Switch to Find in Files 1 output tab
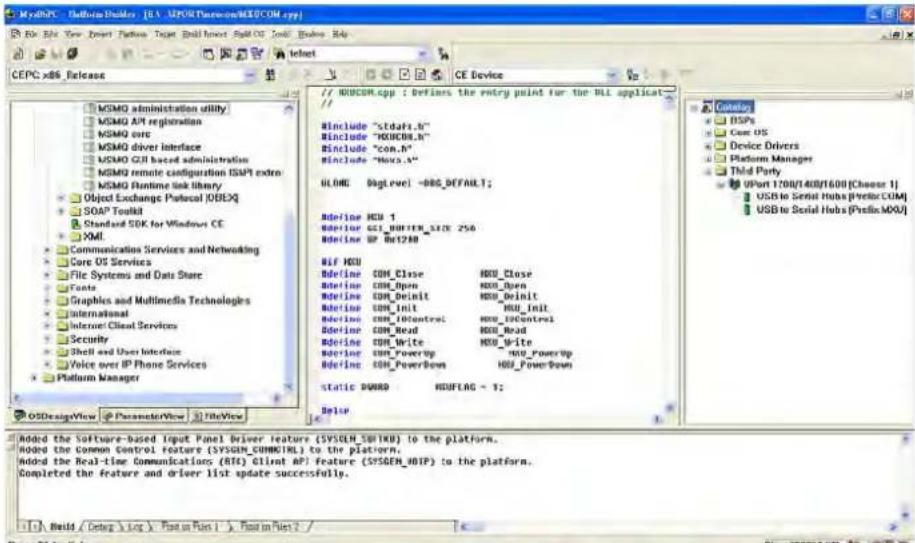Viewport: 915px width, 543px height. point(190,527)
